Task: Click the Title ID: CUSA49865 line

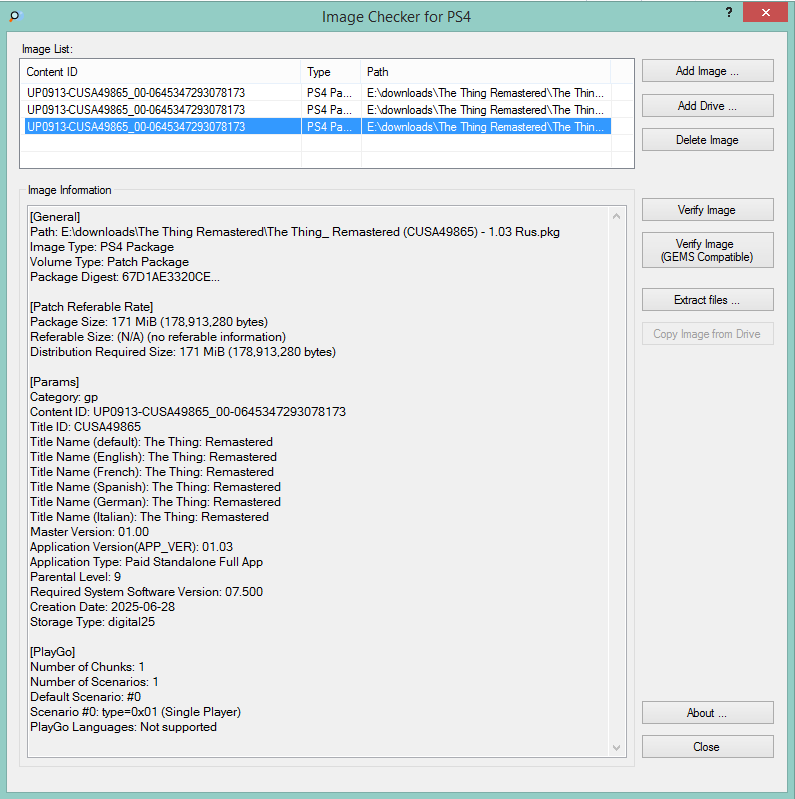Action: click(85, 427)
